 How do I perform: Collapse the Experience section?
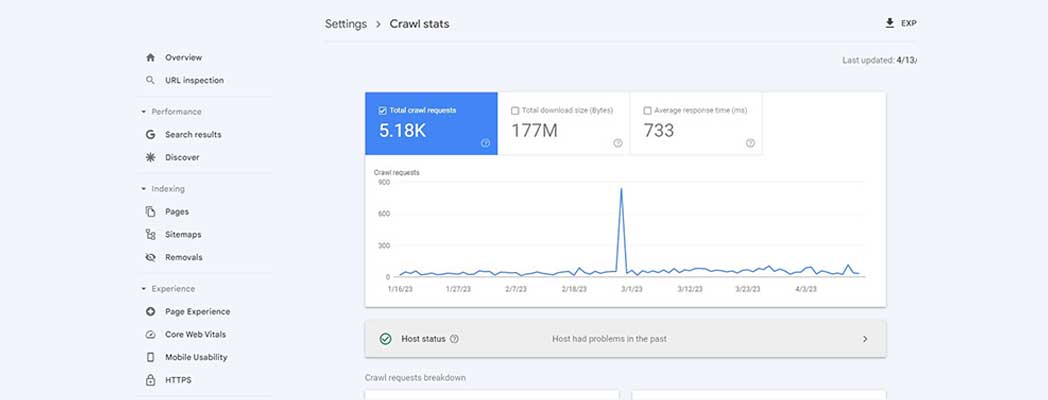point(144,289)
